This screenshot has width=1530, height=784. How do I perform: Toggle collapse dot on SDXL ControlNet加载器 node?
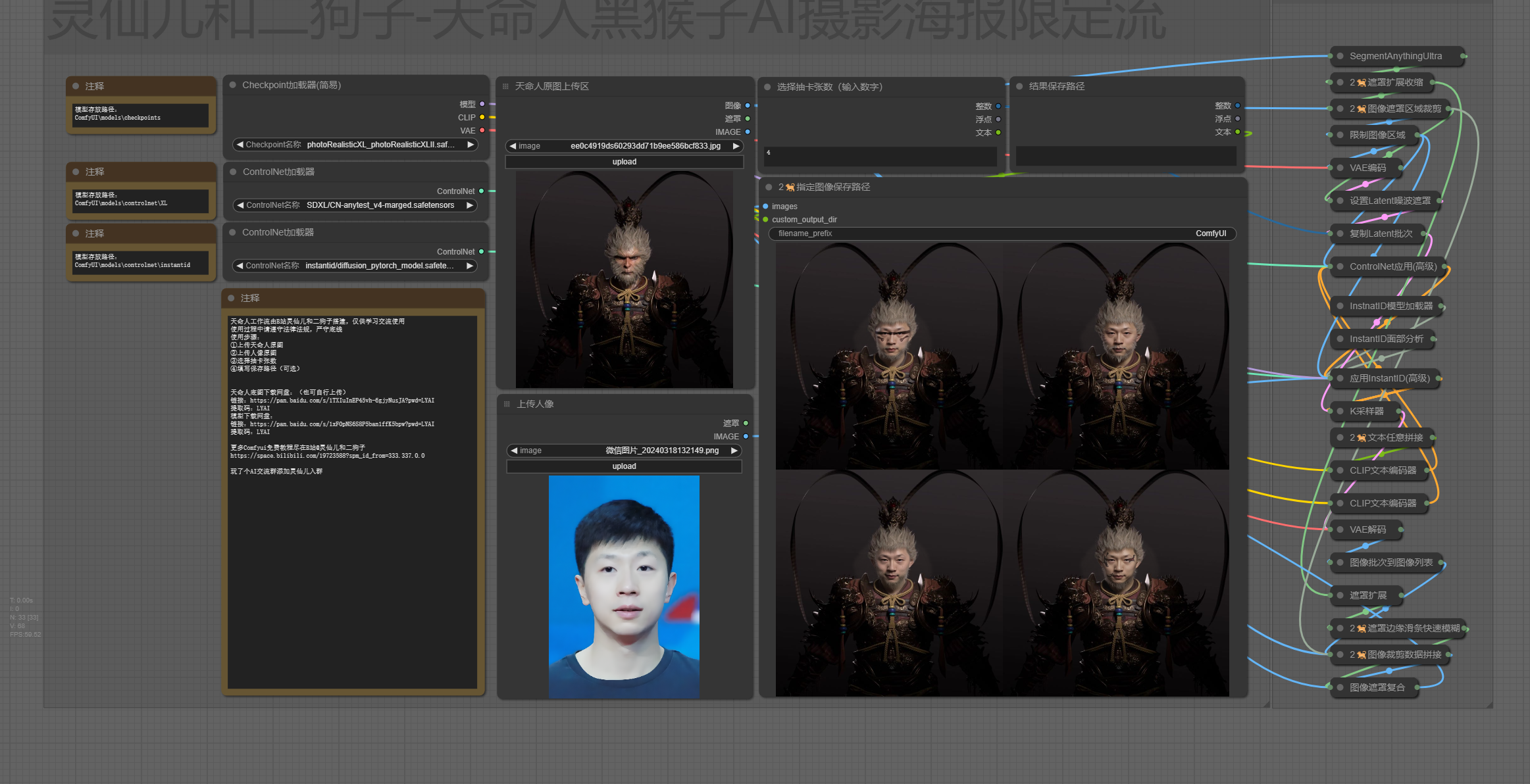pyautogui.click(x=233, y=172)
